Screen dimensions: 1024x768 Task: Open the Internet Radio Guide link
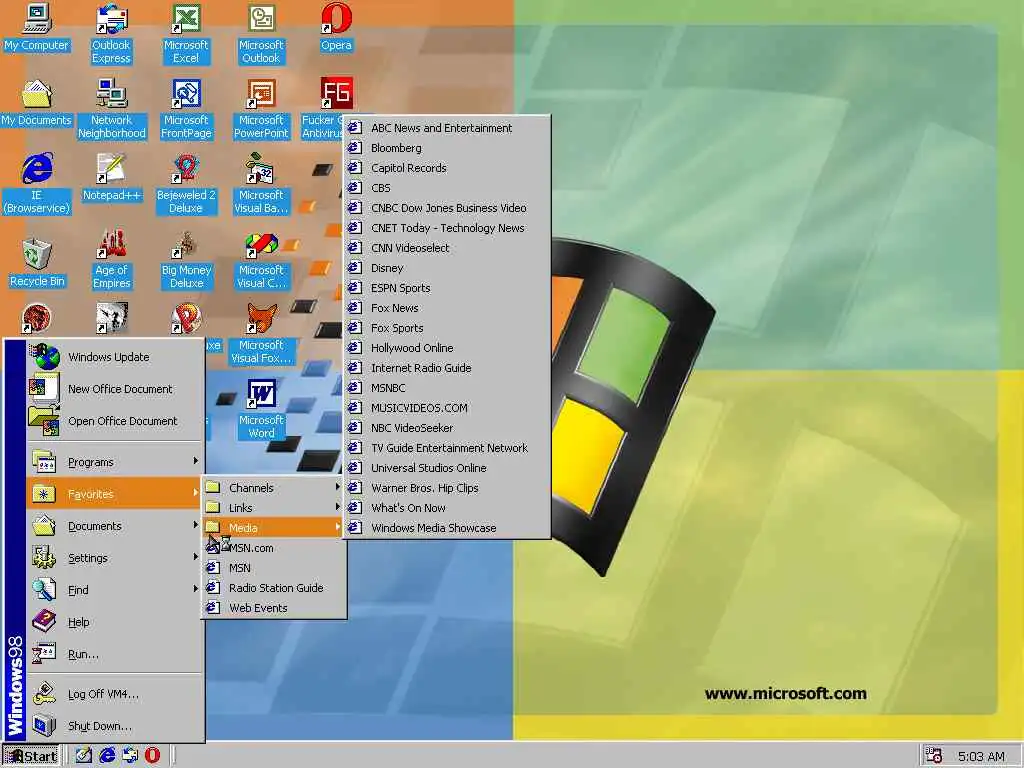[x=447, y=368]
